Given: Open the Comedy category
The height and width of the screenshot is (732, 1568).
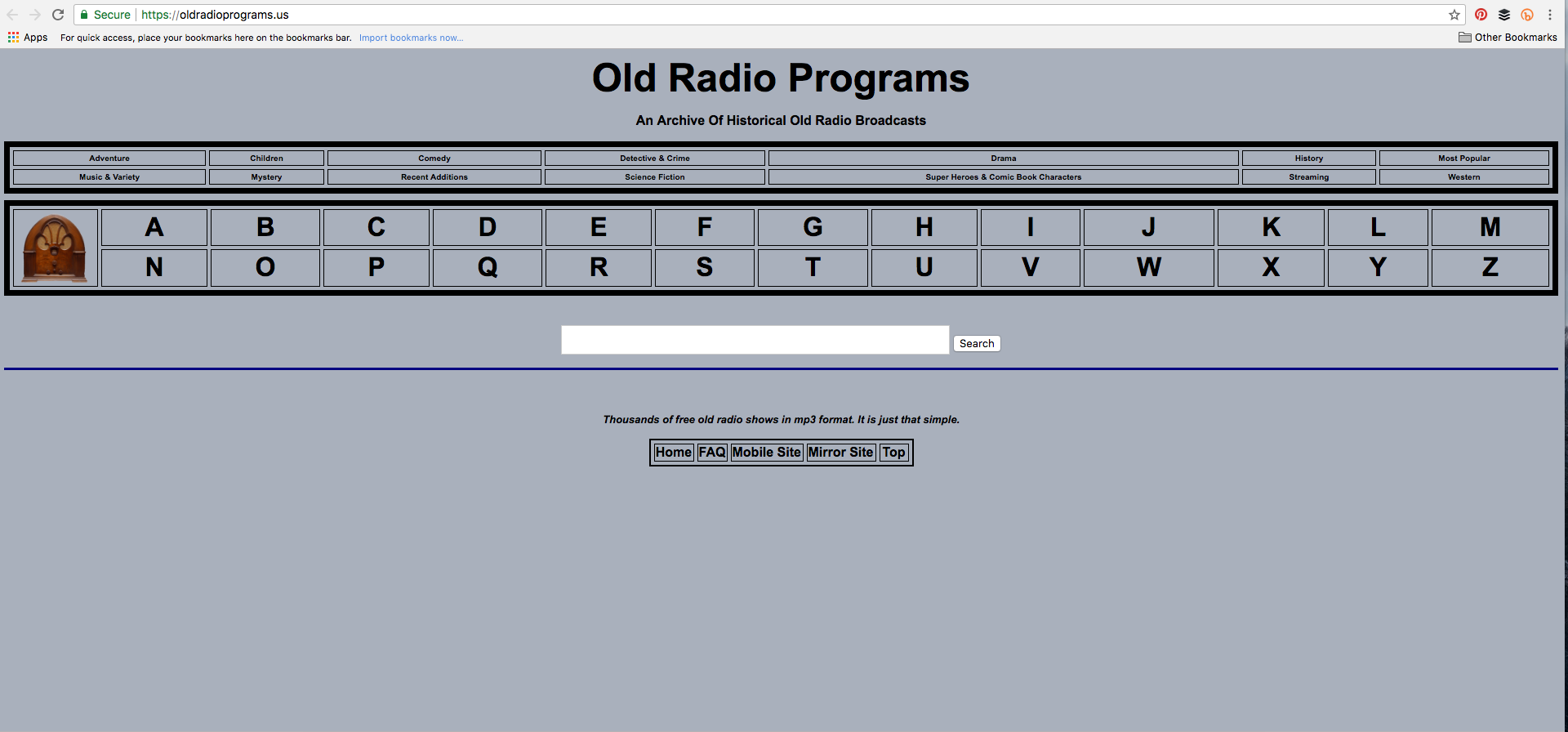Looking at the screenshot, I should (434, 158).
